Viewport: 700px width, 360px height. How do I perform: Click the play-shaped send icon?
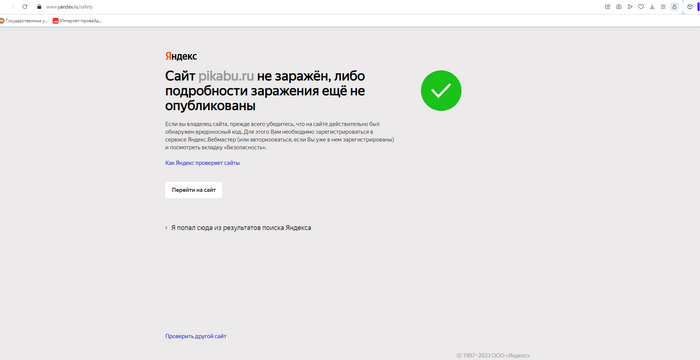click(630, 7)
